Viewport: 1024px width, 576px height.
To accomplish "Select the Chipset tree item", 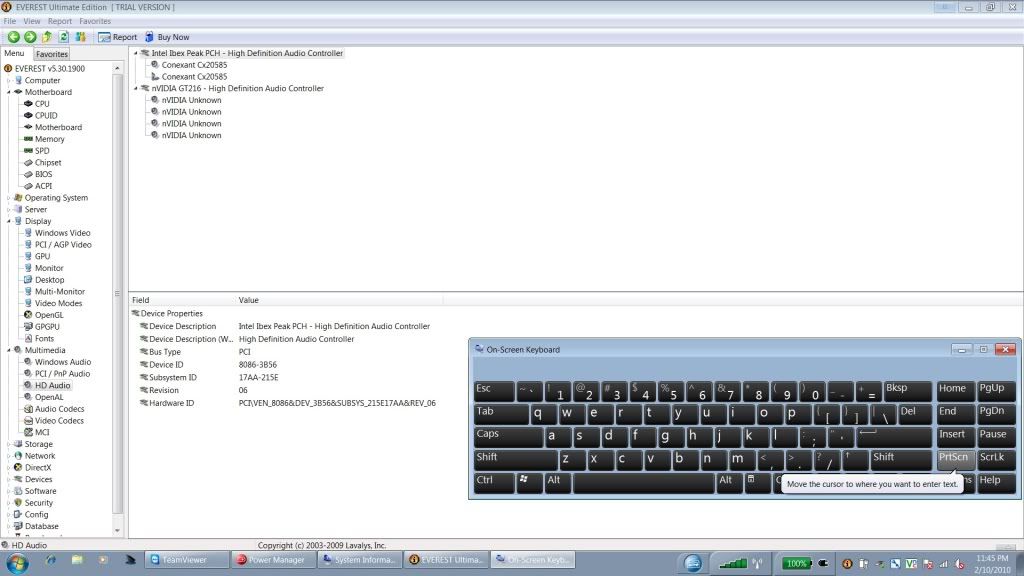I will (x=48, y=163).
